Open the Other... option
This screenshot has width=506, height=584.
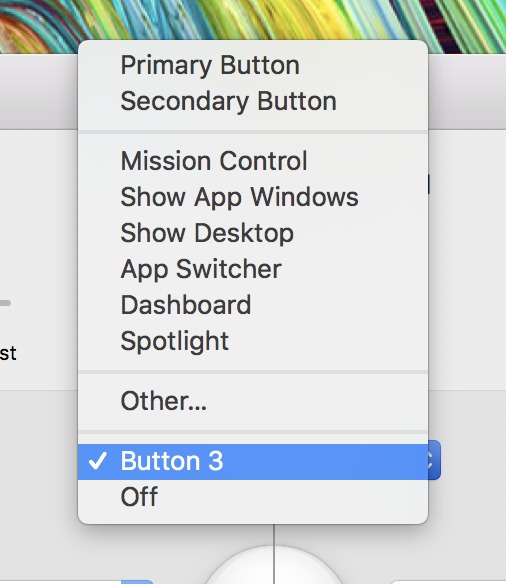(253, 401)
